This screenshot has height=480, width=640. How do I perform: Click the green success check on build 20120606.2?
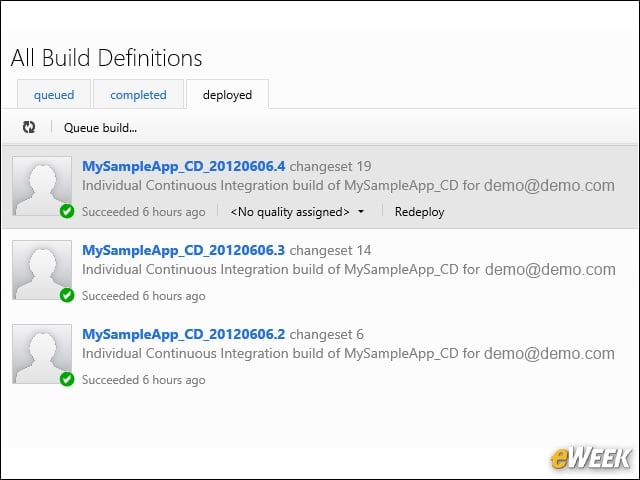click(67, 379)
